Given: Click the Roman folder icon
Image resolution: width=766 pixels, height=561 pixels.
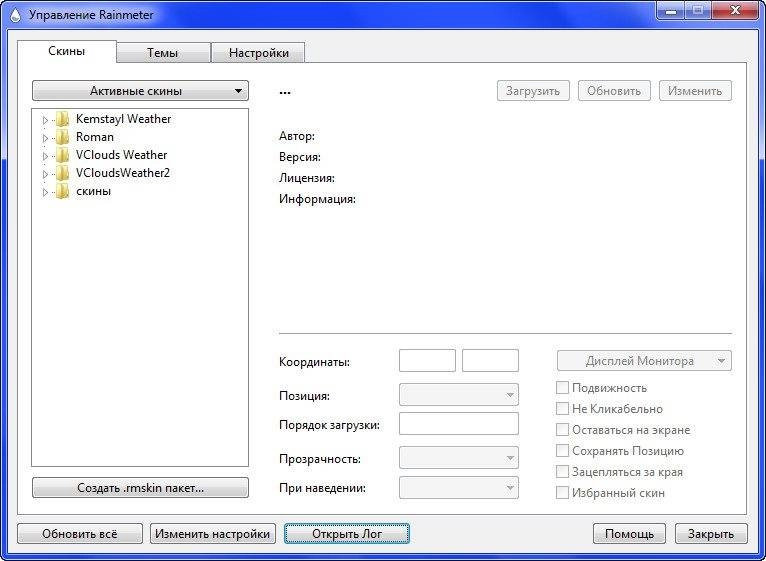Looking at the screenshot, I should [x=63, y=137].
